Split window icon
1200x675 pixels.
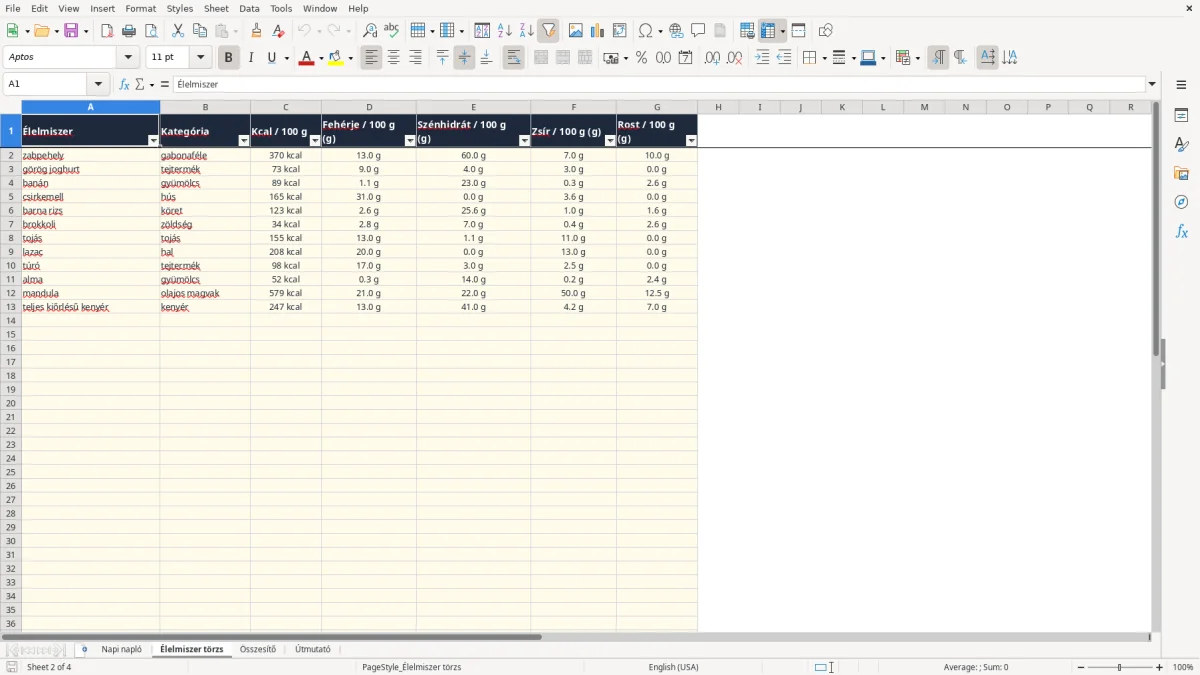pyautogui.click(x=798, y=31)
